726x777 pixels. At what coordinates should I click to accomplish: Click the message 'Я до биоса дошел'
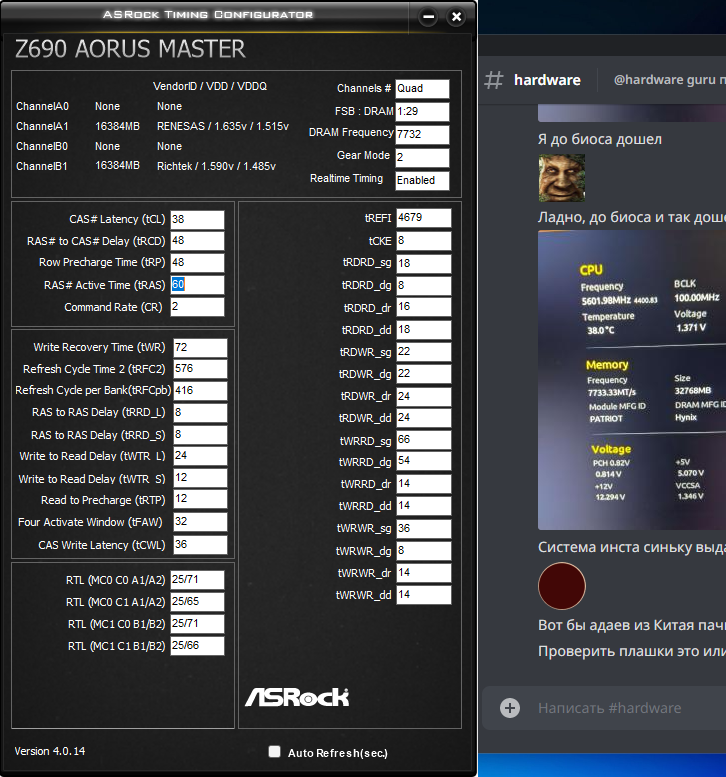tap(600, 139)
